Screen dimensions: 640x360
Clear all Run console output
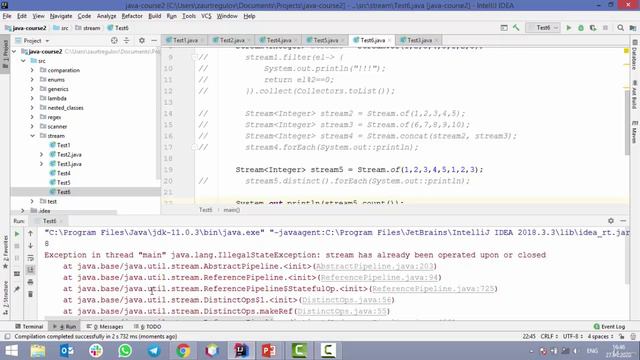point(30,294)
